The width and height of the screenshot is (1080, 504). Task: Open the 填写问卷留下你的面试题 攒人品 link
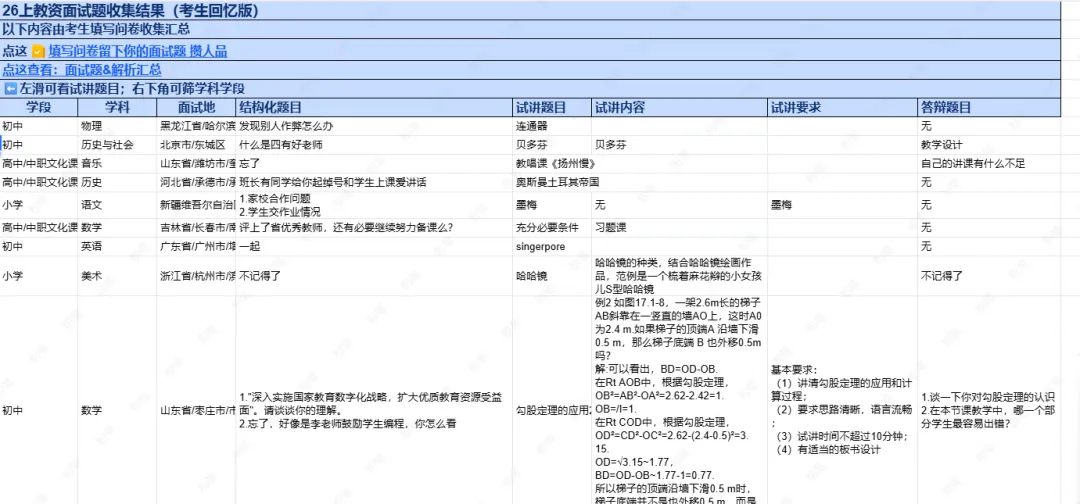[x=138, y=51]
